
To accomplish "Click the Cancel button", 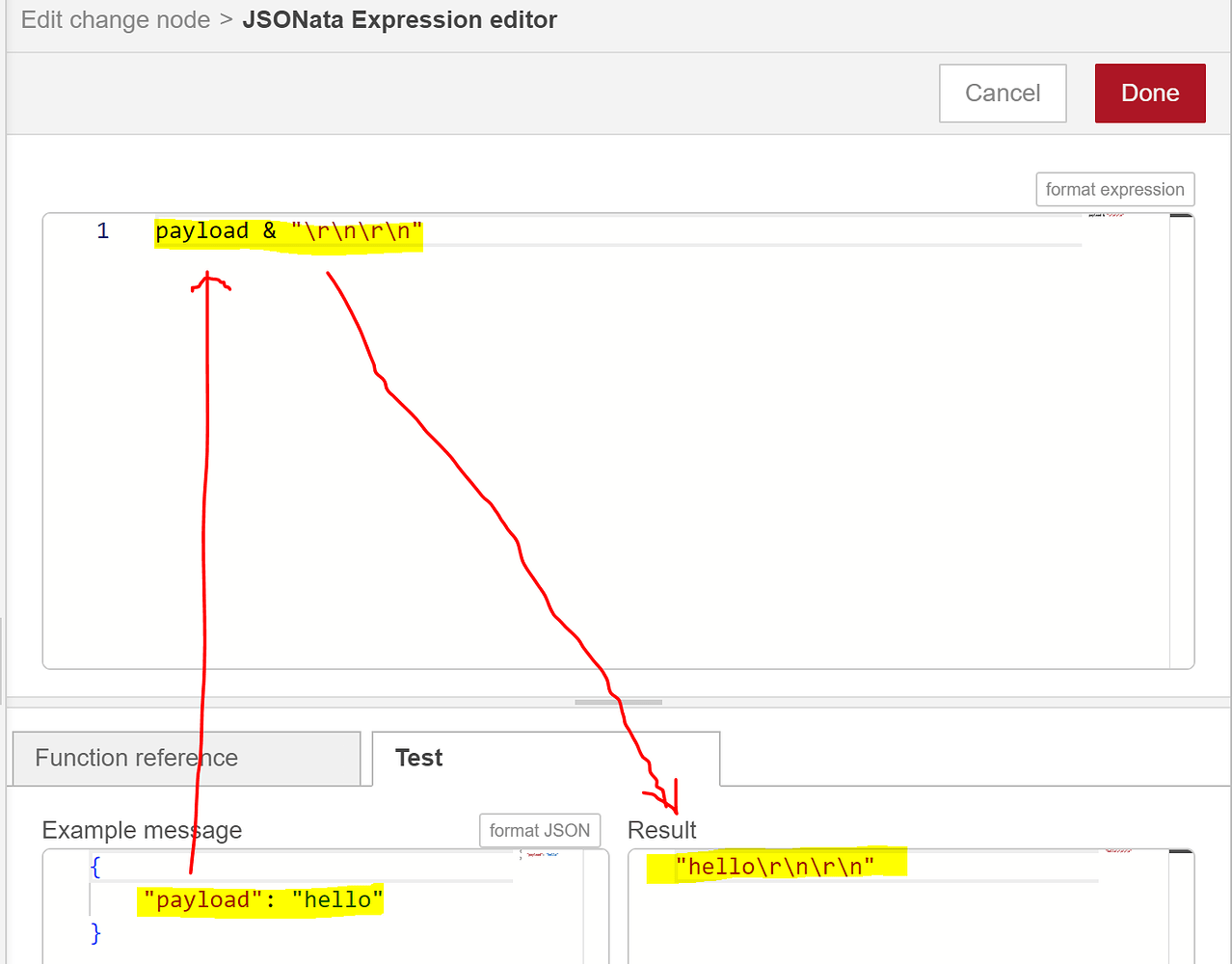I will [1003, 94].
